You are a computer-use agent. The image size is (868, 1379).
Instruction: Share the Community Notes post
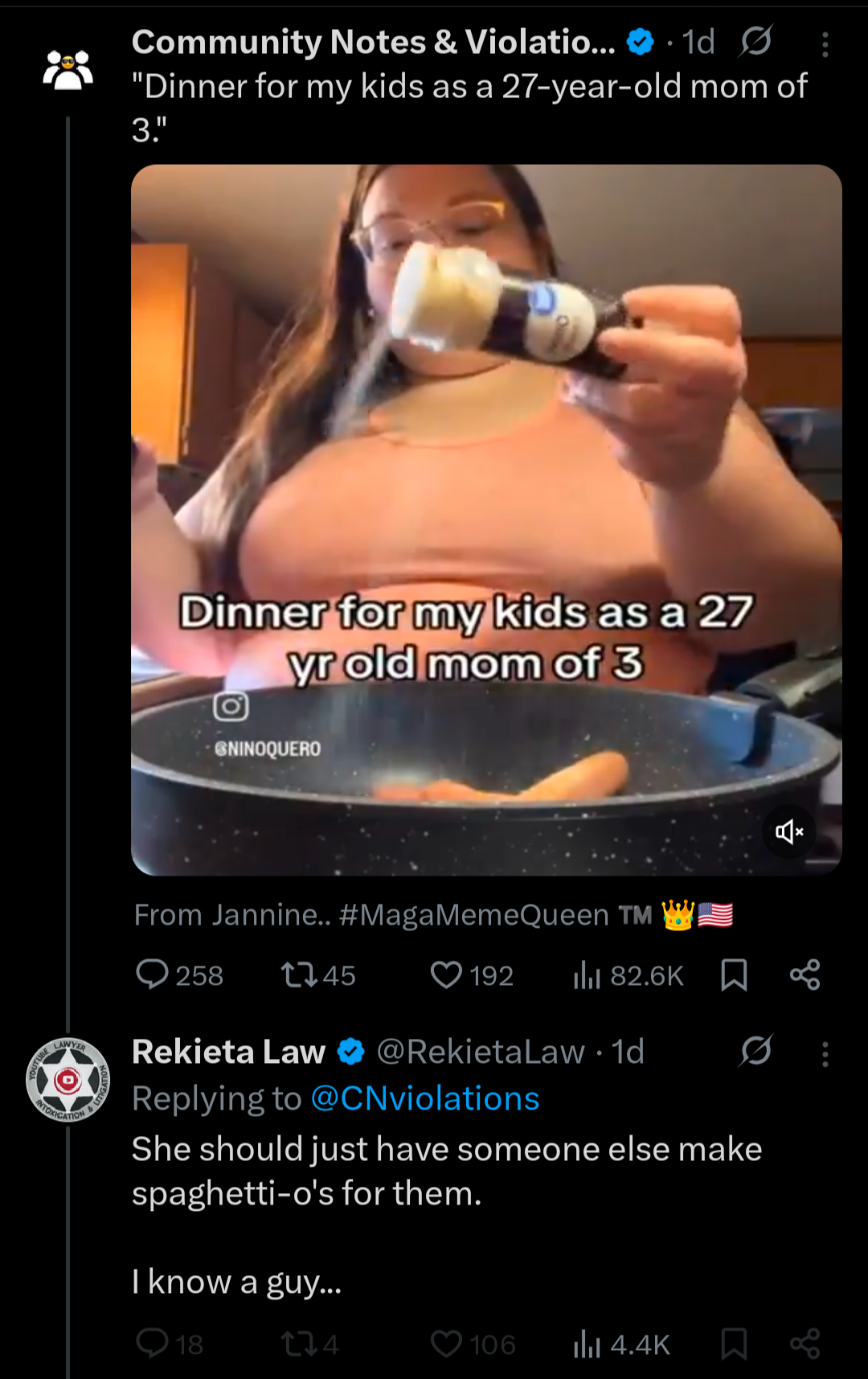click(x=805, y=975)
